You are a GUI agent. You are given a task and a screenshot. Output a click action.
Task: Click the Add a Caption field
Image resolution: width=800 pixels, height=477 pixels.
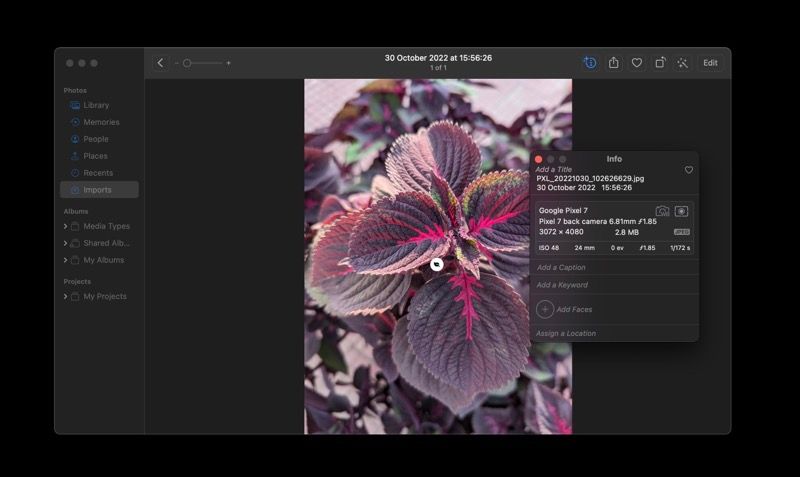click(613, 268)
